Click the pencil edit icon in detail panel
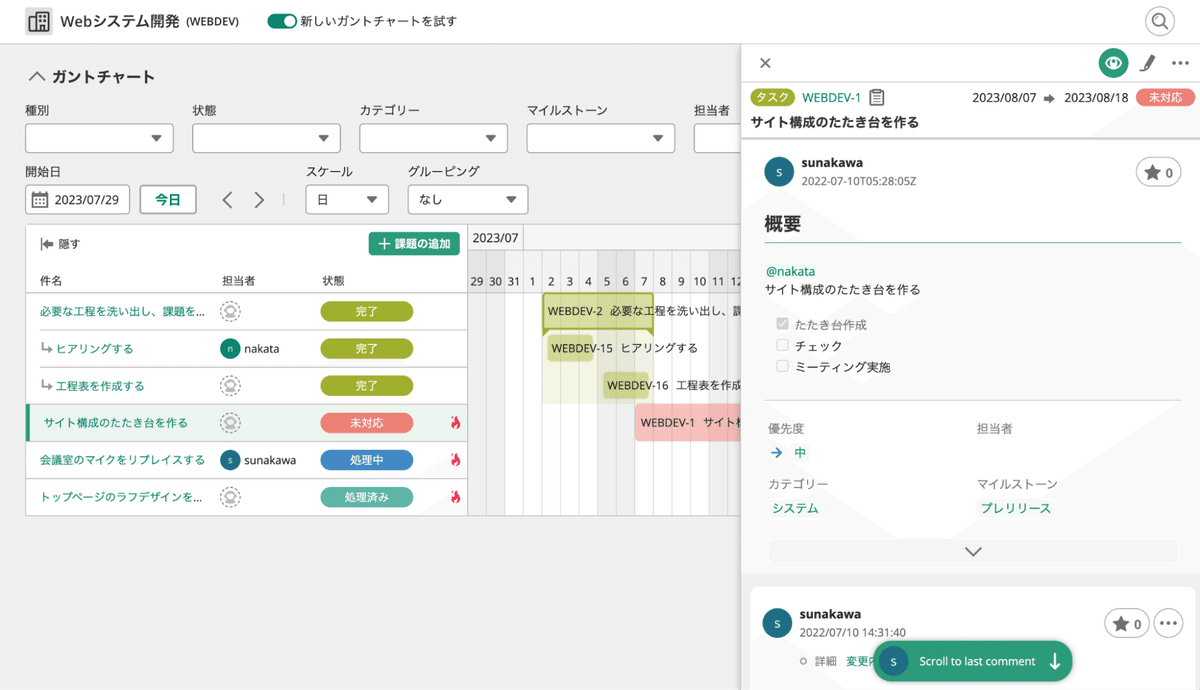This screenshot has height=690, width=1200. [x=1147, y=63]
